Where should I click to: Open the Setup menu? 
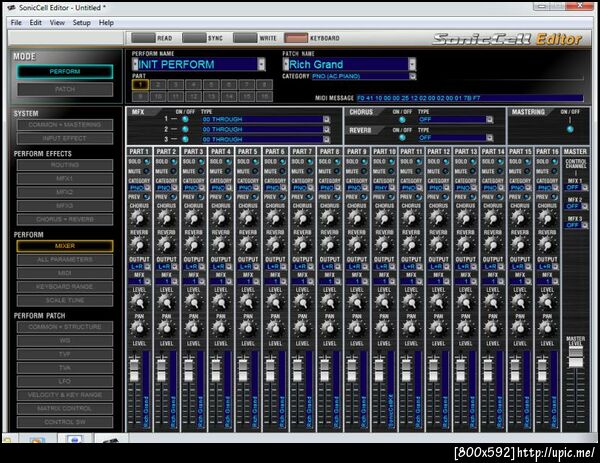tap(81, 21)
